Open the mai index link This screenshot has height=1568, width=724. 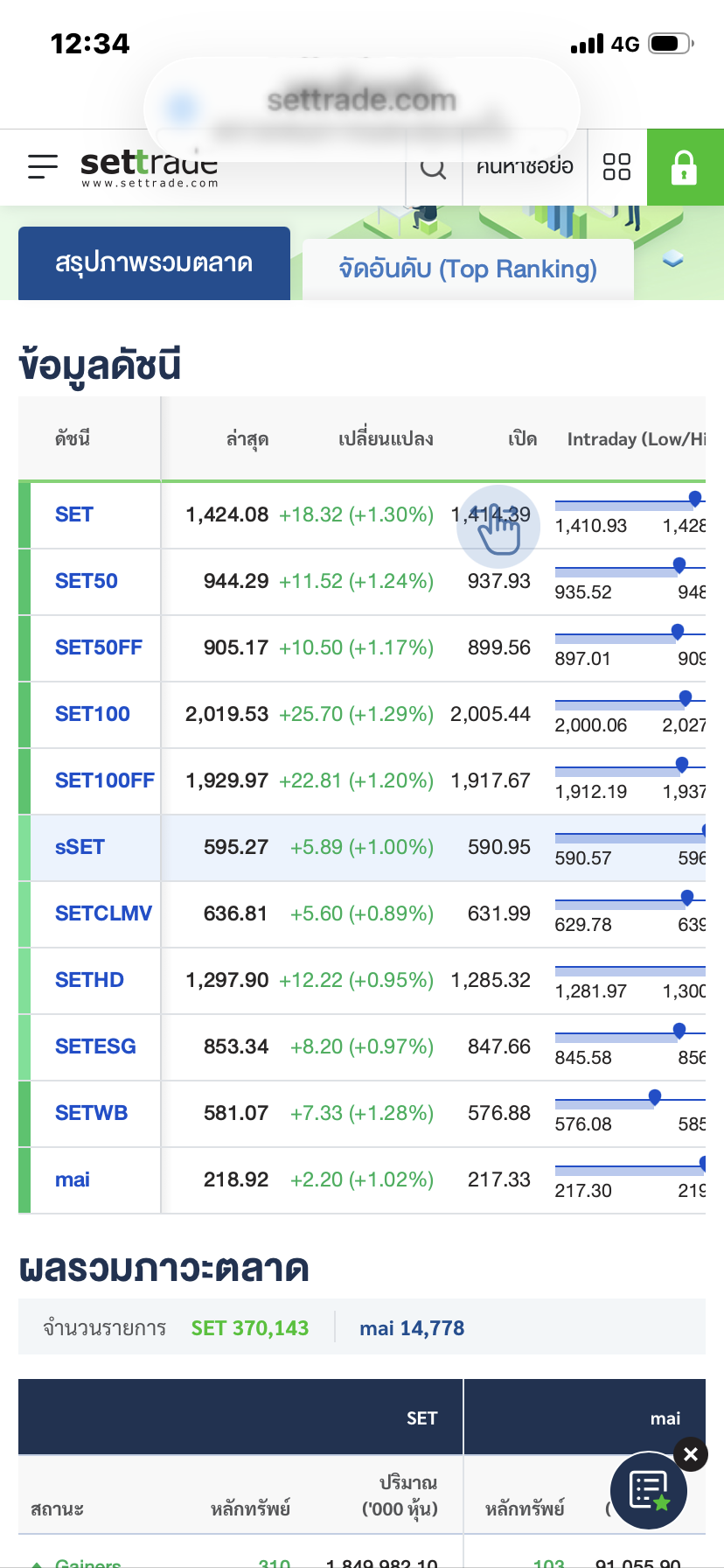[x=73, y=1179]
